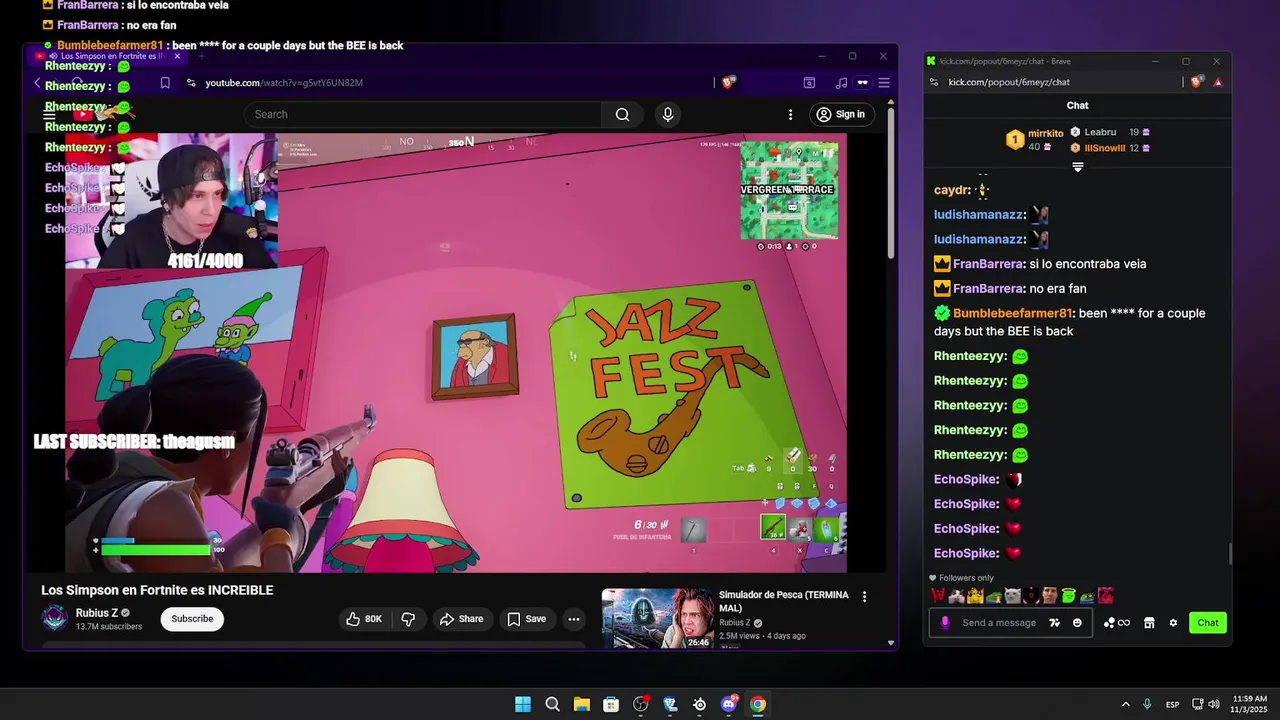Open Brave main menu in YouTube window
The image size is (1280, 720).
click(x=884, y=83)
